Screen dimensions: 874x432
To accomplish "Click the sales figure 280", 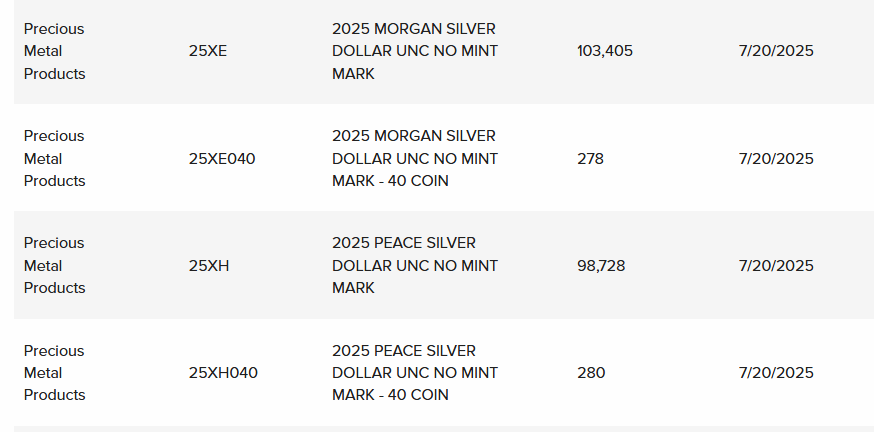I will pos(591,373).
